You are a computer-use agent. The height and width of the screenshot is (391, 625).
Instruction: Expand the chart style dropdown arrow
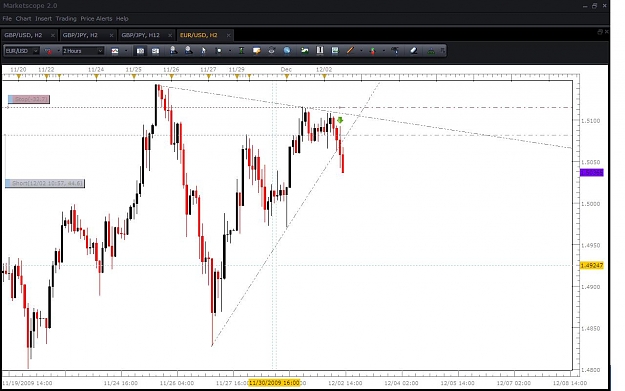click(126, 51)
